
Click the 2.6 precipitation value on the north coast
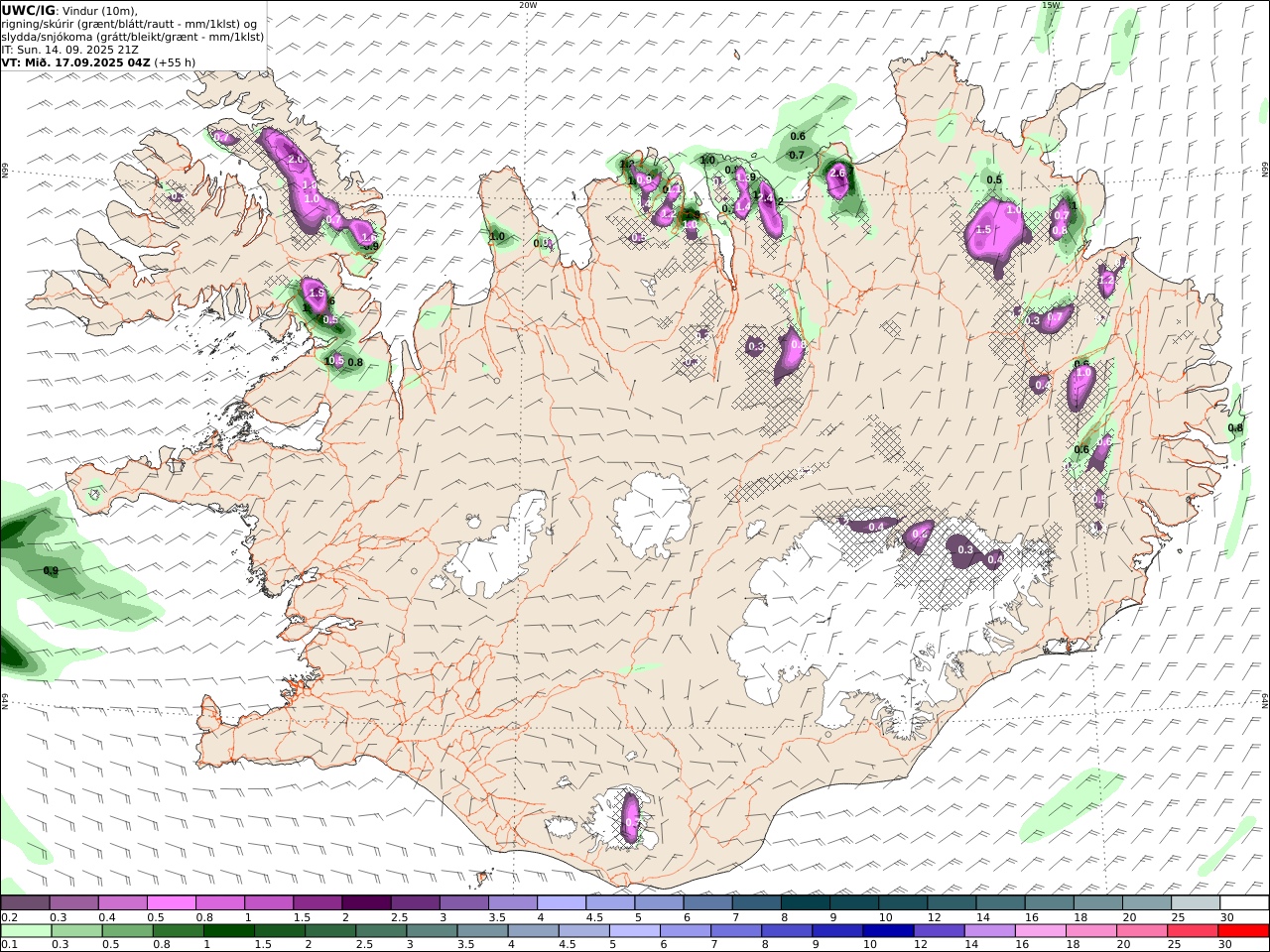tap(837, 173)
